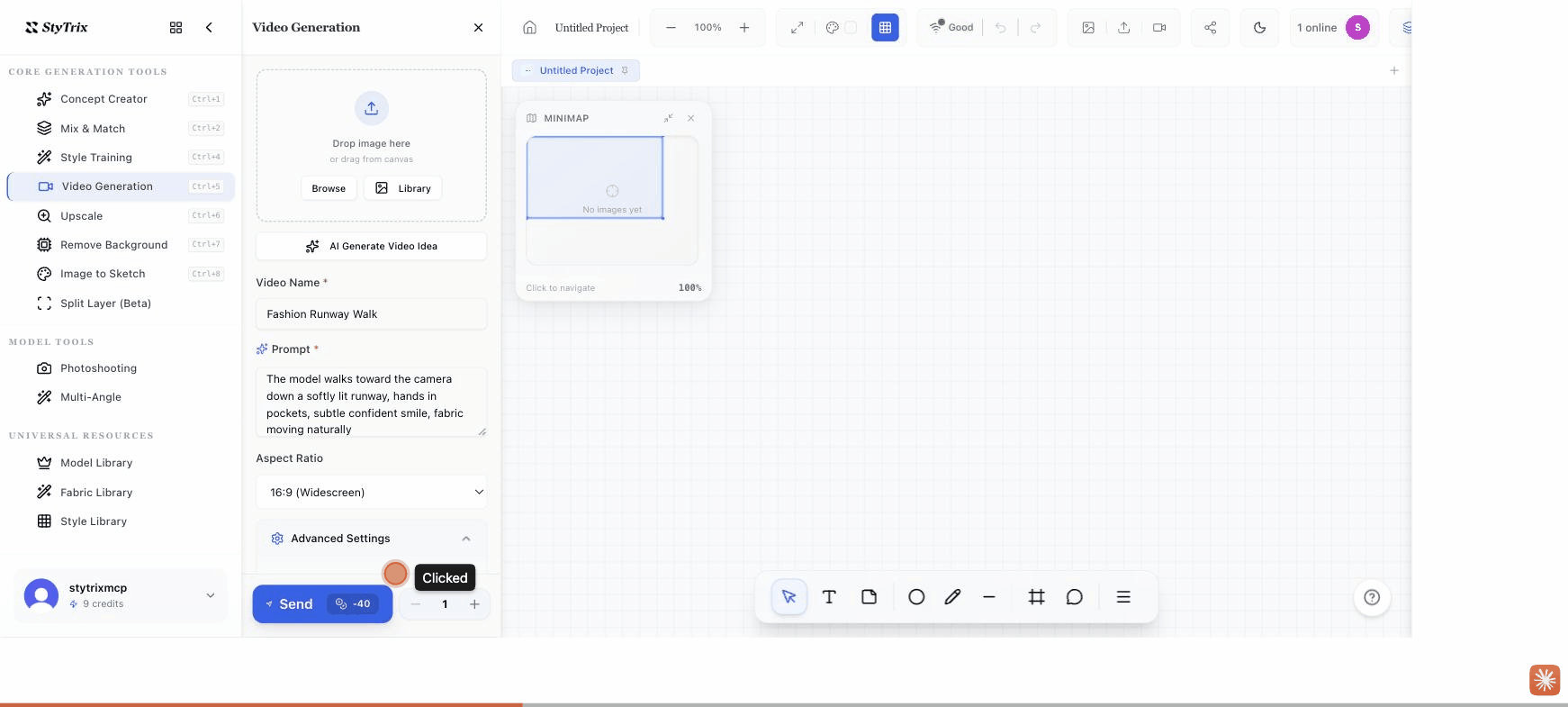The width and height of the screenshot is (1568, 707).
Task: Click the redo arrow
Action: click(1036, 28)
